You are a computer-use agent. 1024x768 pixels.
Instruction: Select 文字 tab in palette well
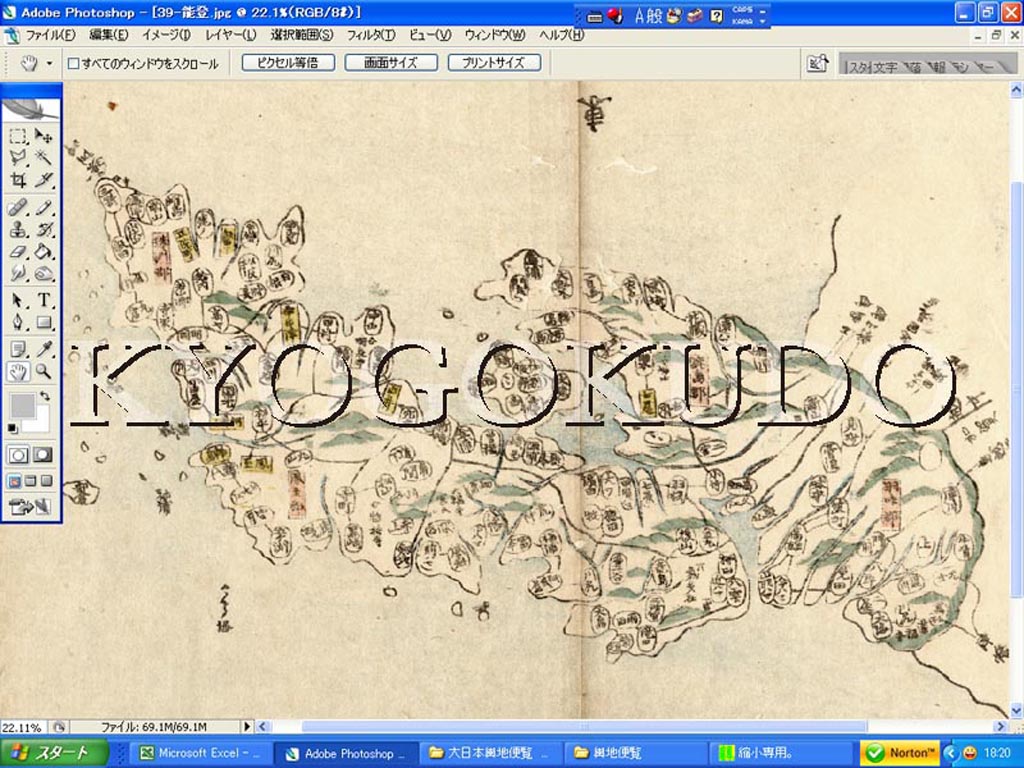tap(885, 67)
